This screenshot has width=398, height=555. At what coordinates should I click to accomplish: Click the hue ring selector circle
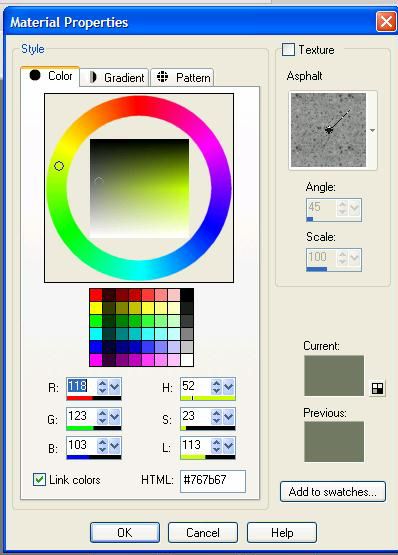point(59,166)
